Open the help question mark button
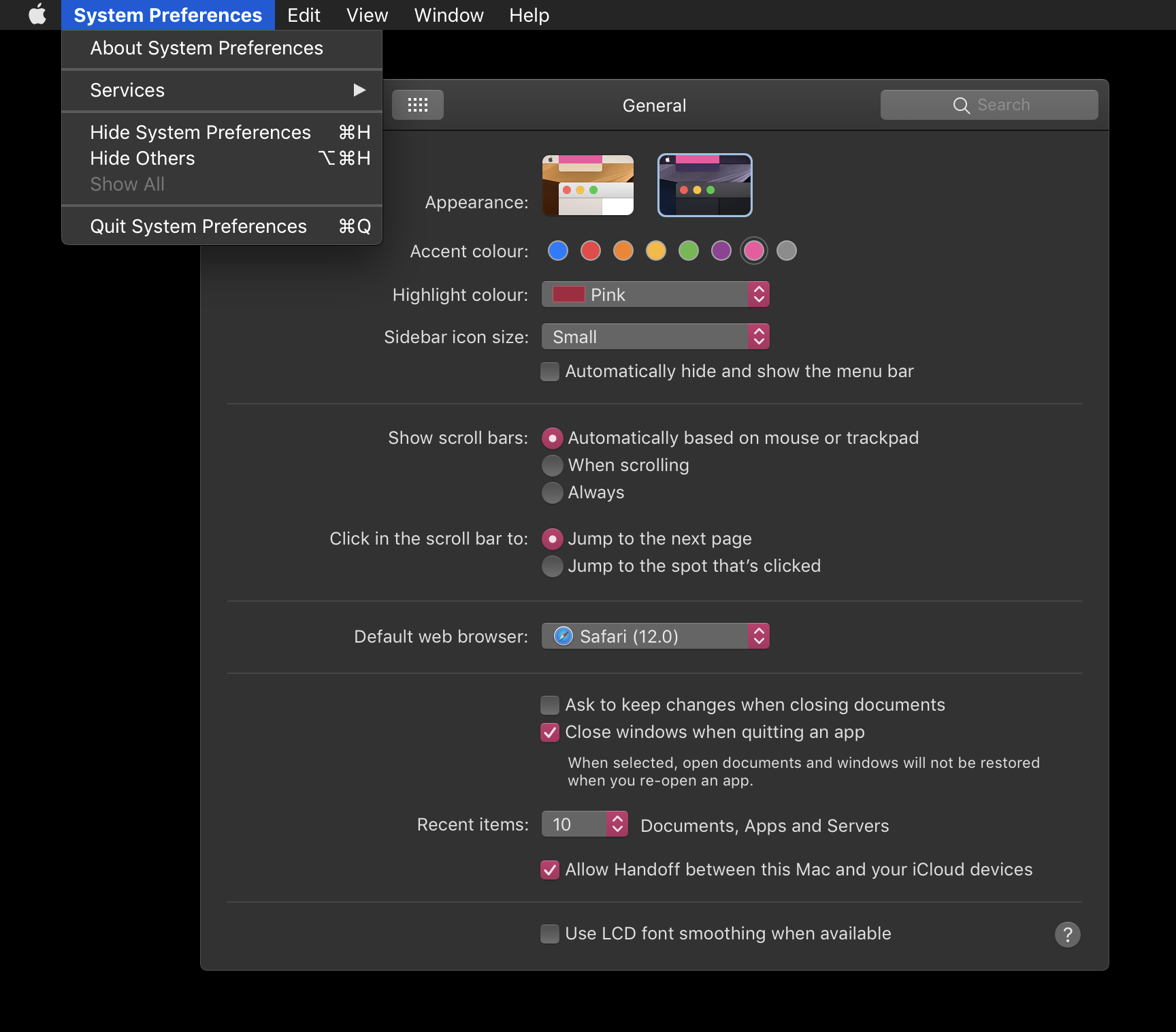This screenshot has height=1032, width=1176. pyautogui.click(x=1067, y=934)
